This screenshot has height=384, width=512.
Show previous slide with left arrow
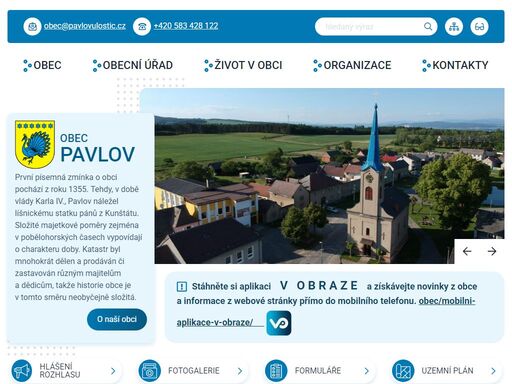coord(467,251)
